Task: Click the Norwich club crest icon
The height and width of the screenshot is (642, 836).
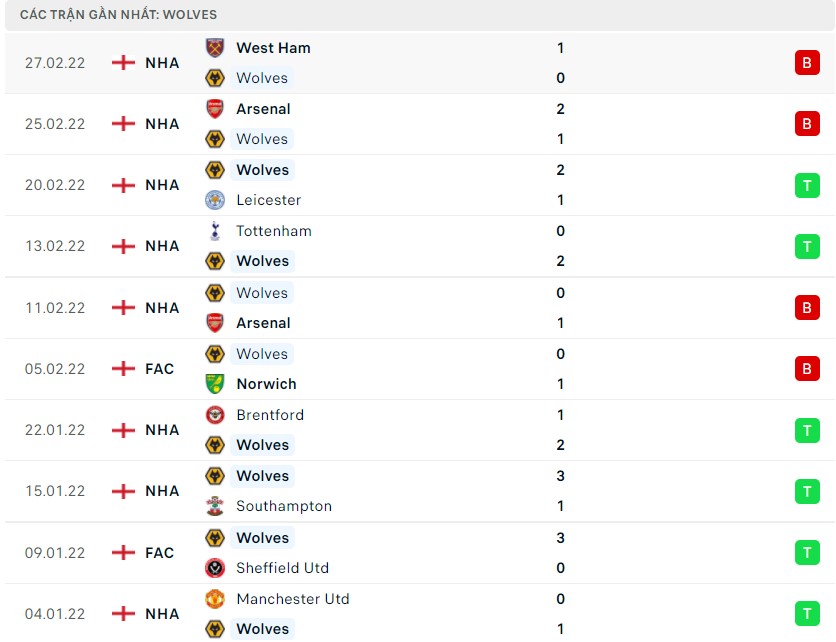Action: pyautogui.click(x=215, y=384)
